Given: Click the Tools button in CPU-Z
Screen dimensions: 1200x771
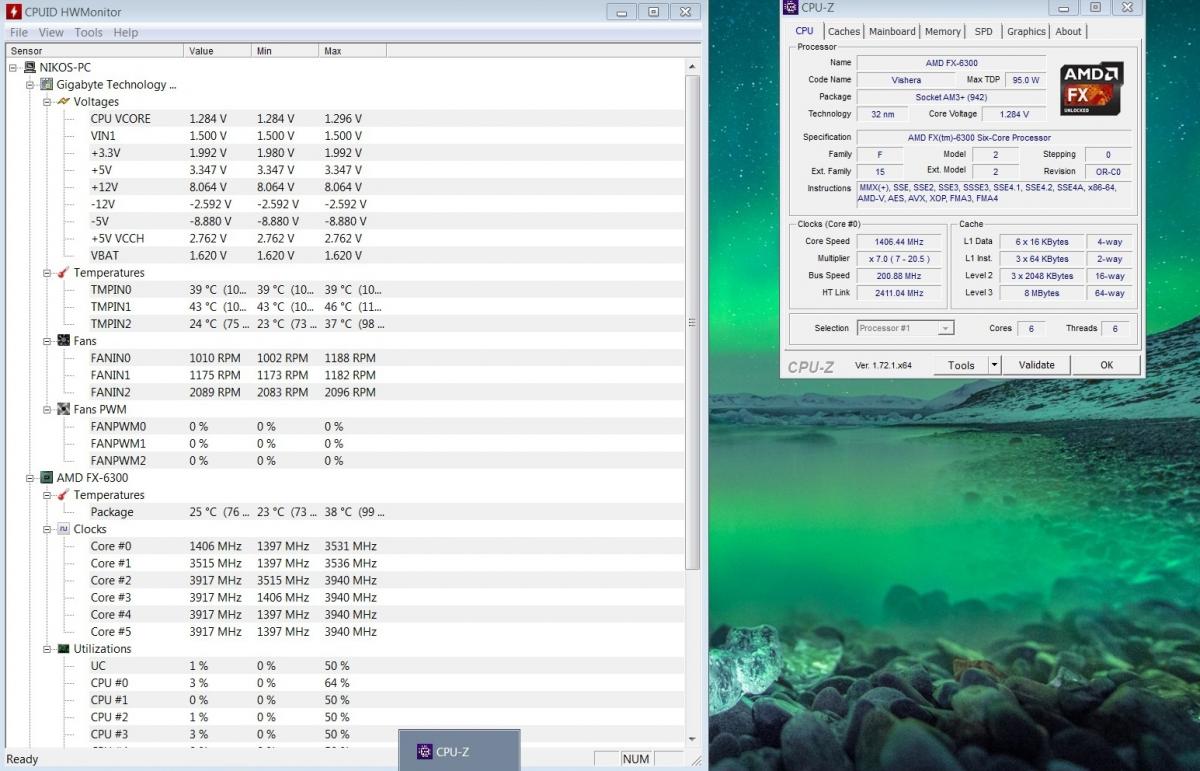Looking at the screenshot, I should coord(961,365).
